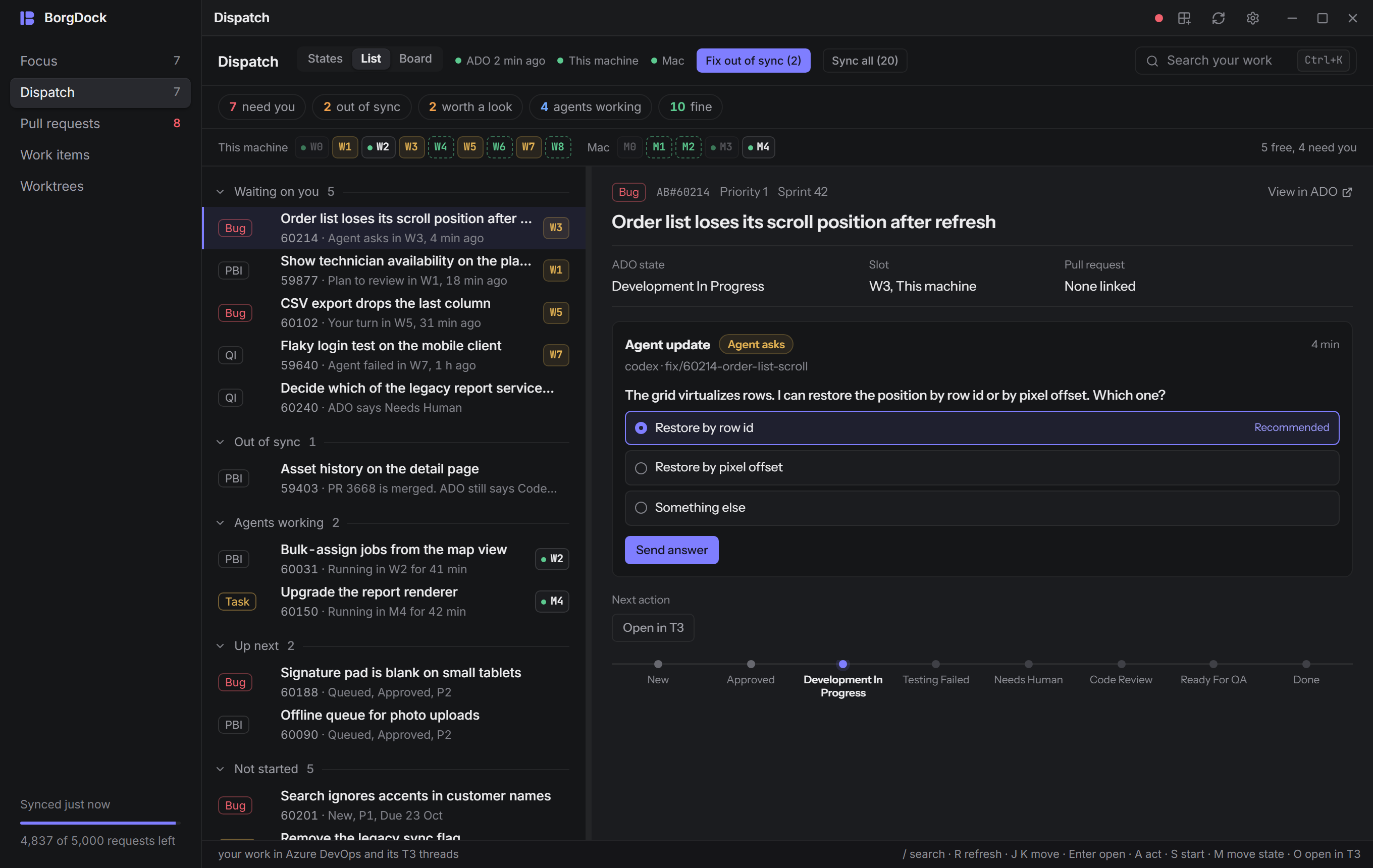Click the BorgDock logo icon

[x=27, y=18]
